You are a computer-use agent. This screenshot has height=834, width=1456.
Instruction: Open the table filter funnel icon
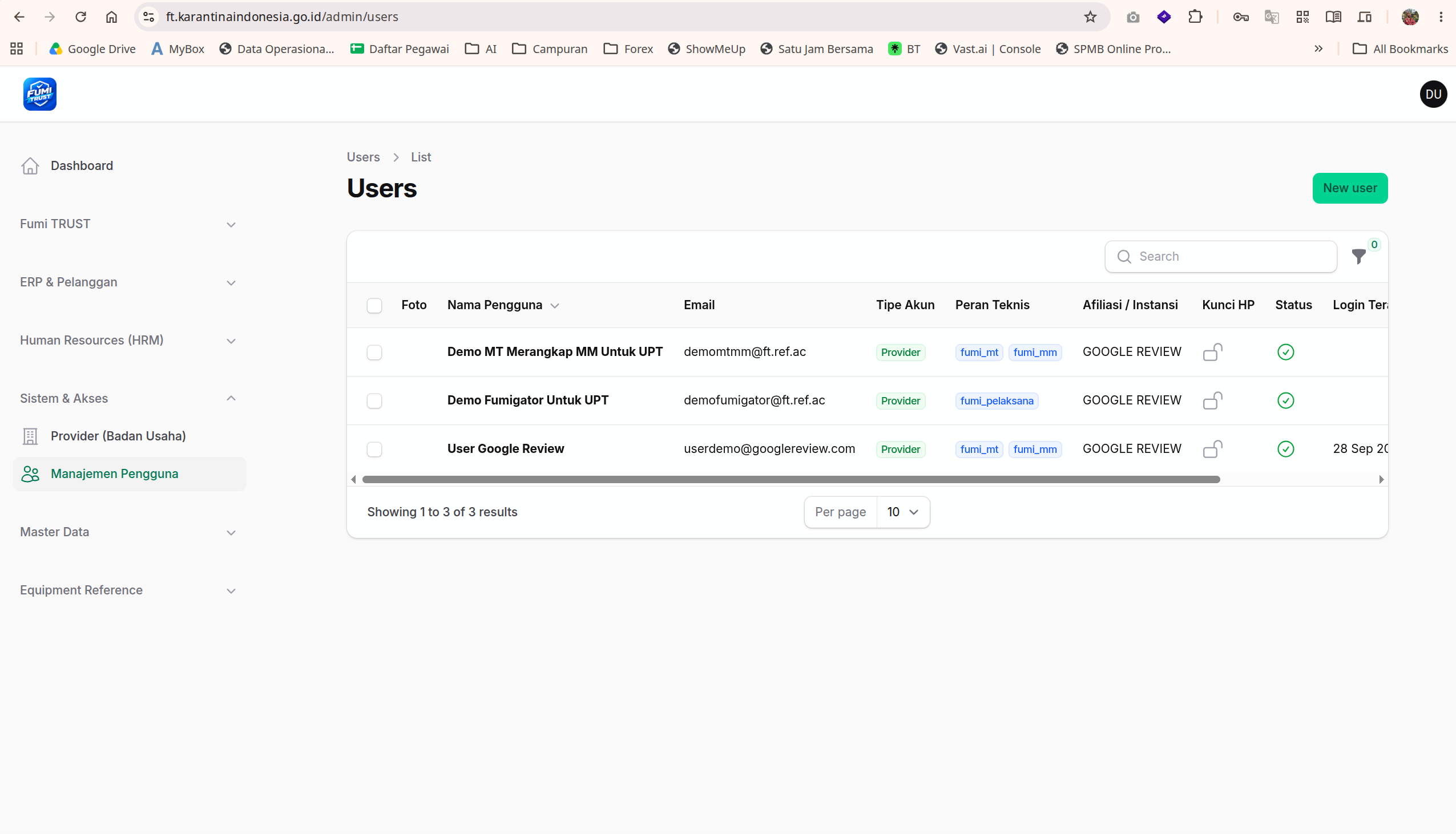pyautogui.click(x=1358, y=256)
